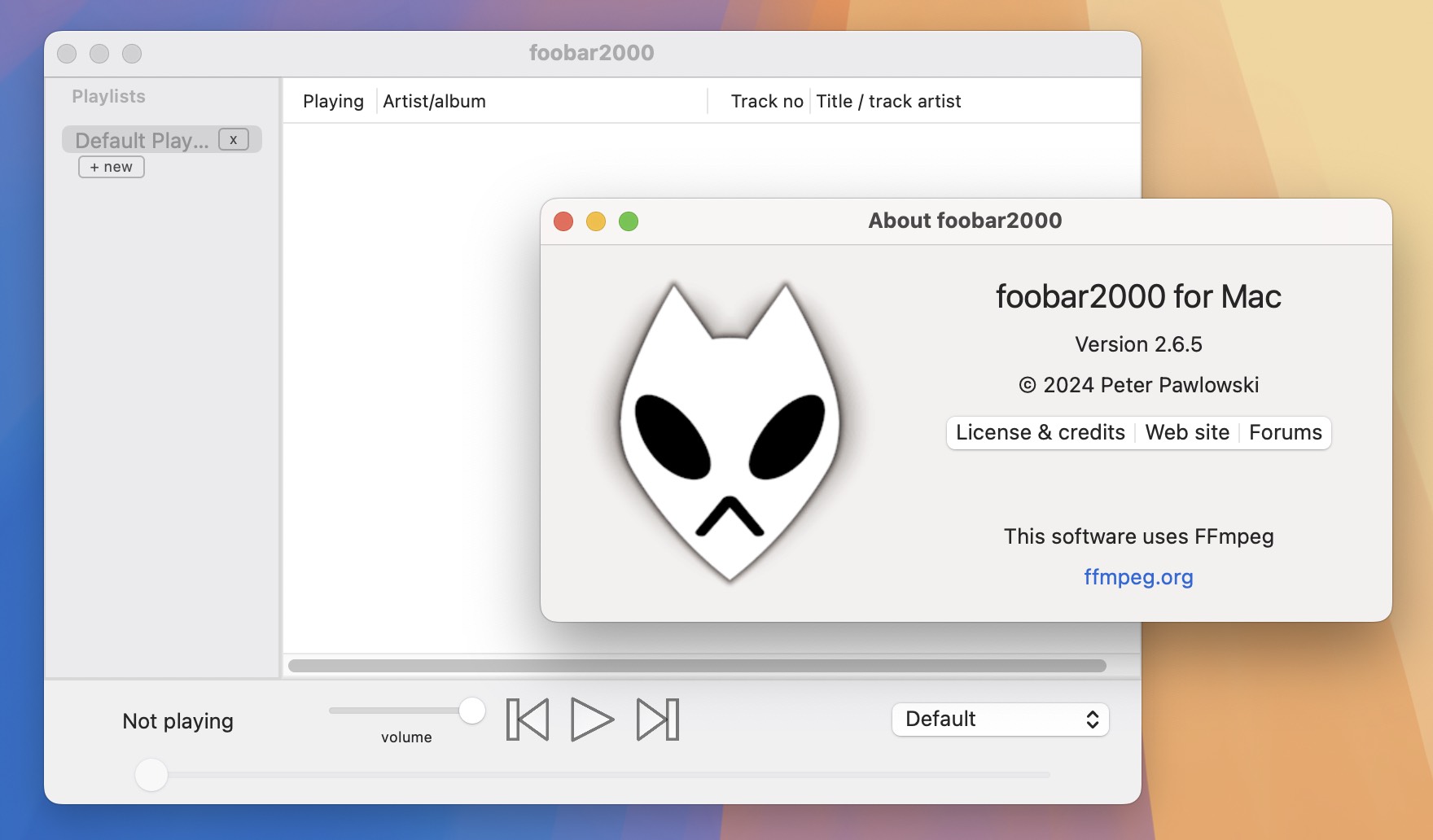Skip to next track button
This screenshot has width=1433, height=840.
(x=658, y=720)
